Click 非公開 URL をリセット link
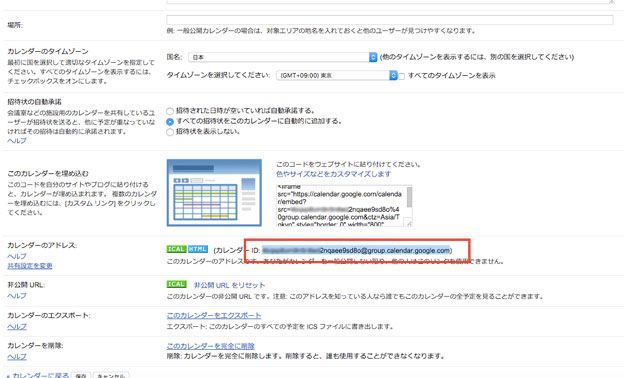The height and width of the screenshot is (378, 624). click(x=229, y=285)
